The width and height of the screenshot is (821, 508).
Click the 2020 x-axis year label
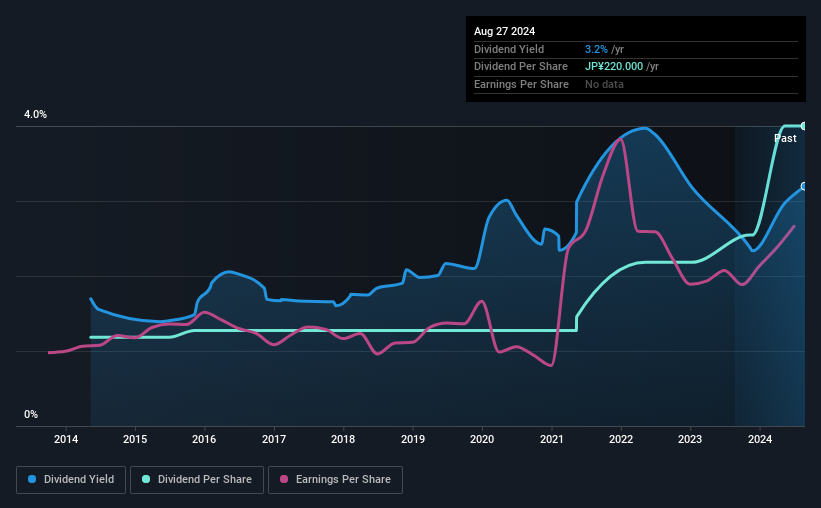click(482, 439)
